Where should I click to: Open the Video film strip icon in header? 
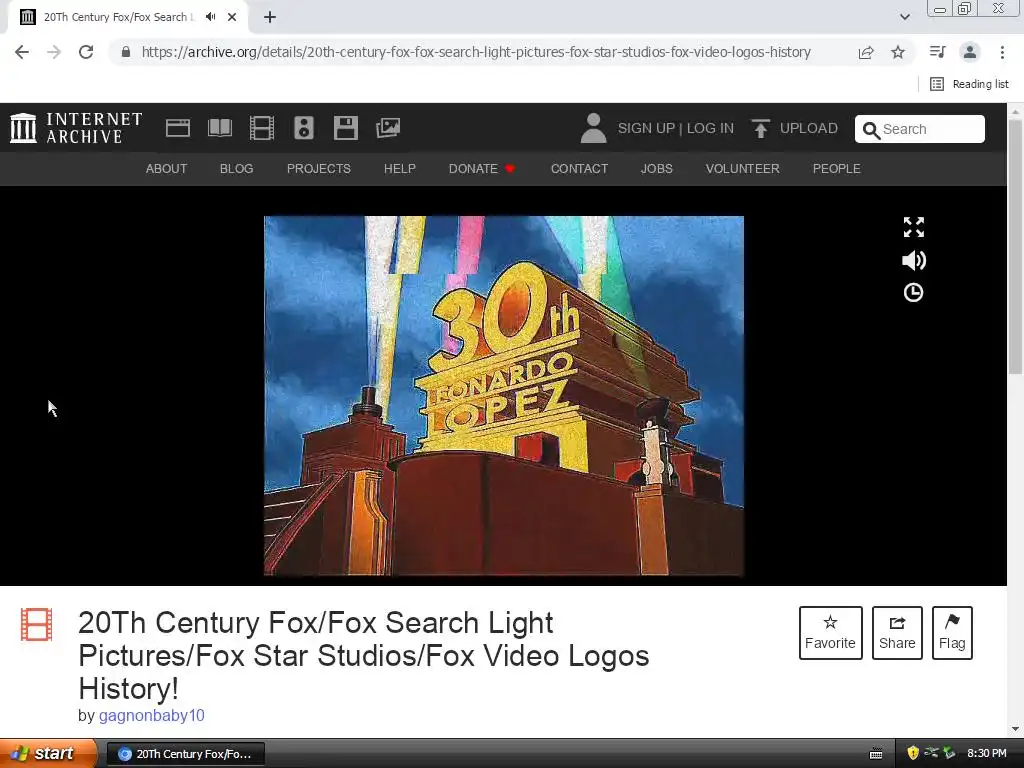(262, 128)
